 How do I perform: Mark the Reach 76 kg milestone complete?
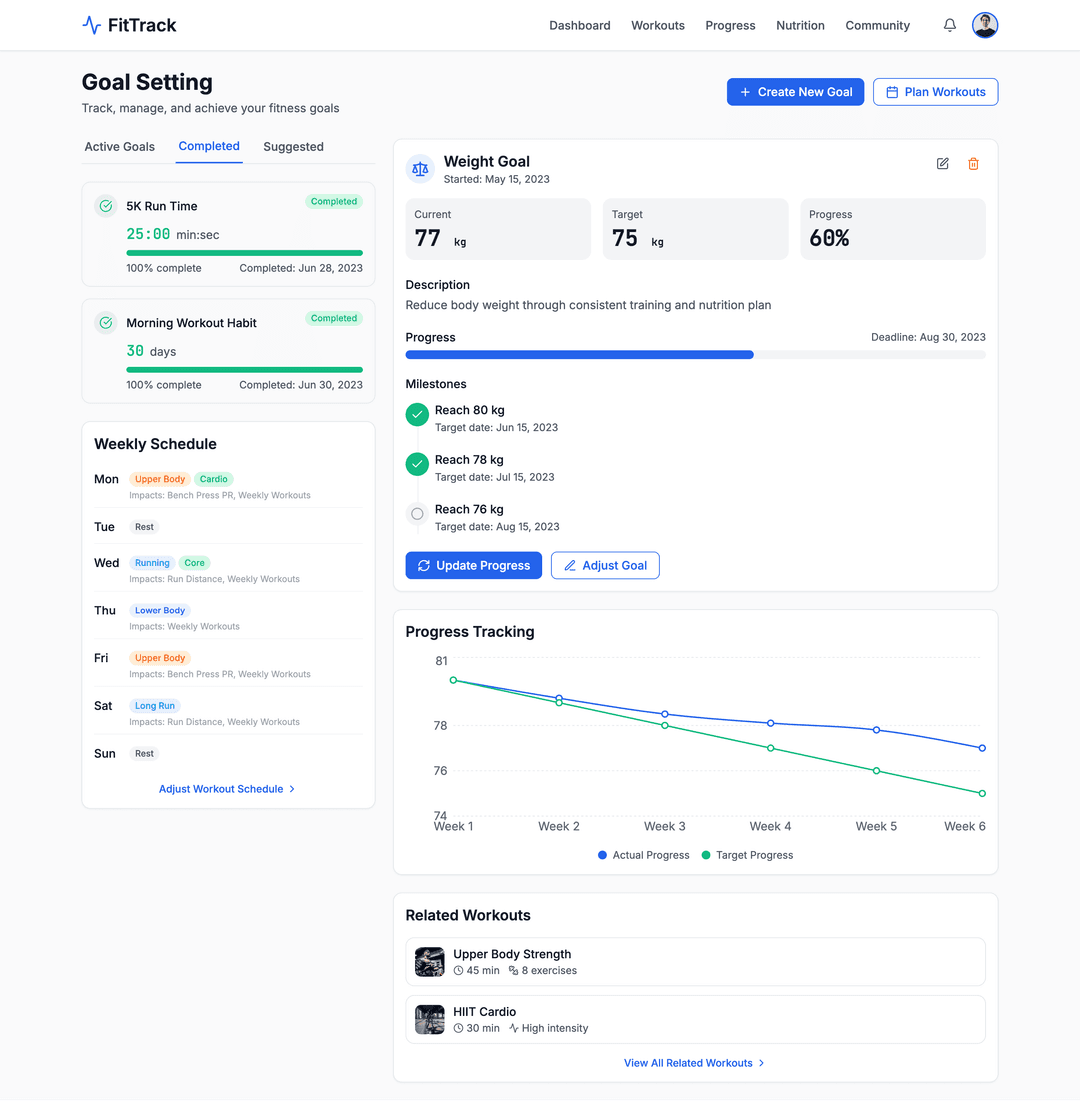[417, 514]
